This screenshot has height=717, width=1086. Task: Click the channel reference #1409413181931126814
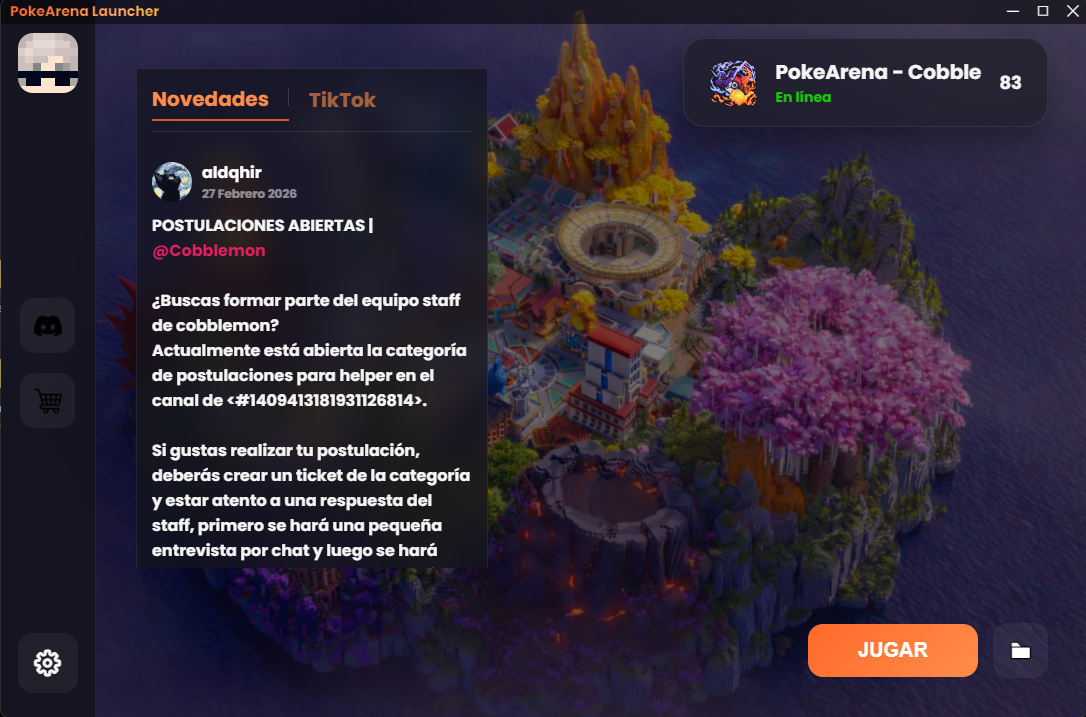pos(325,400)
